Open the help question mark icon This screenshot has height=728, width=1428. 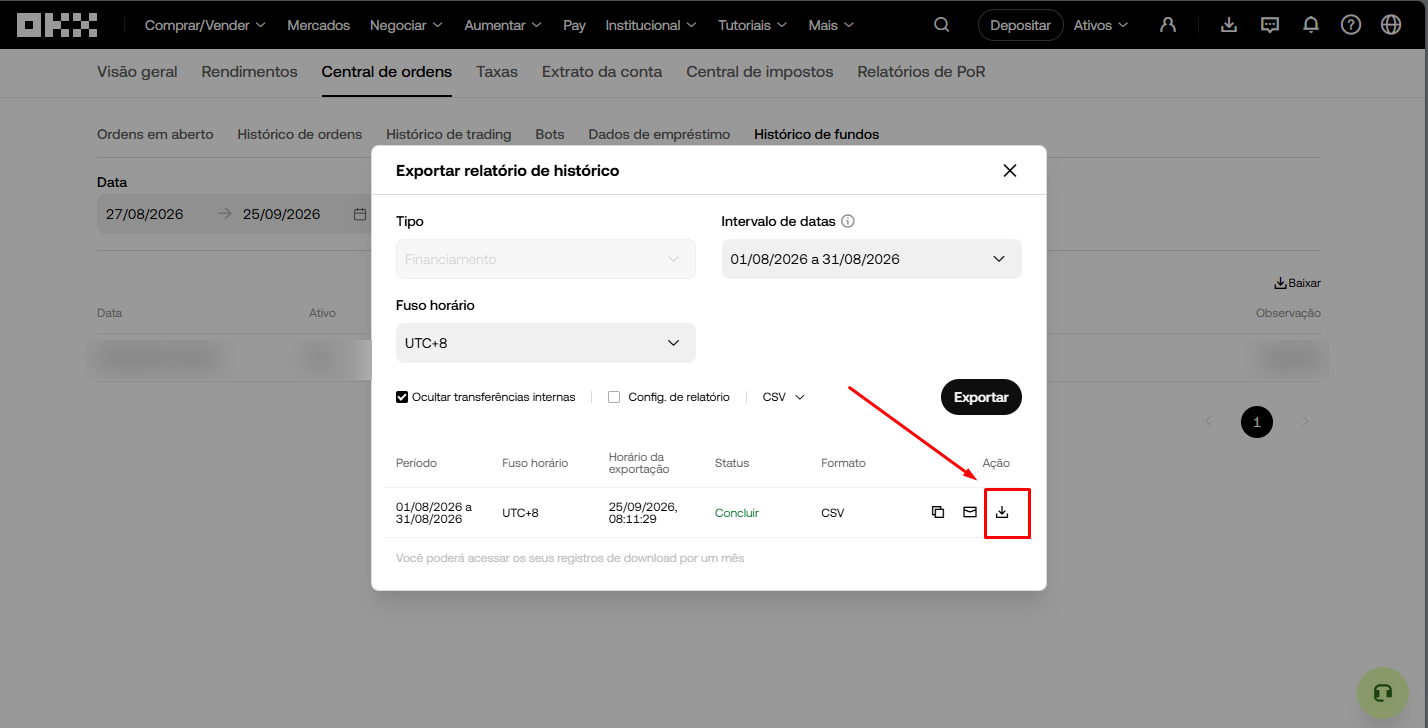coord(1351,25)
